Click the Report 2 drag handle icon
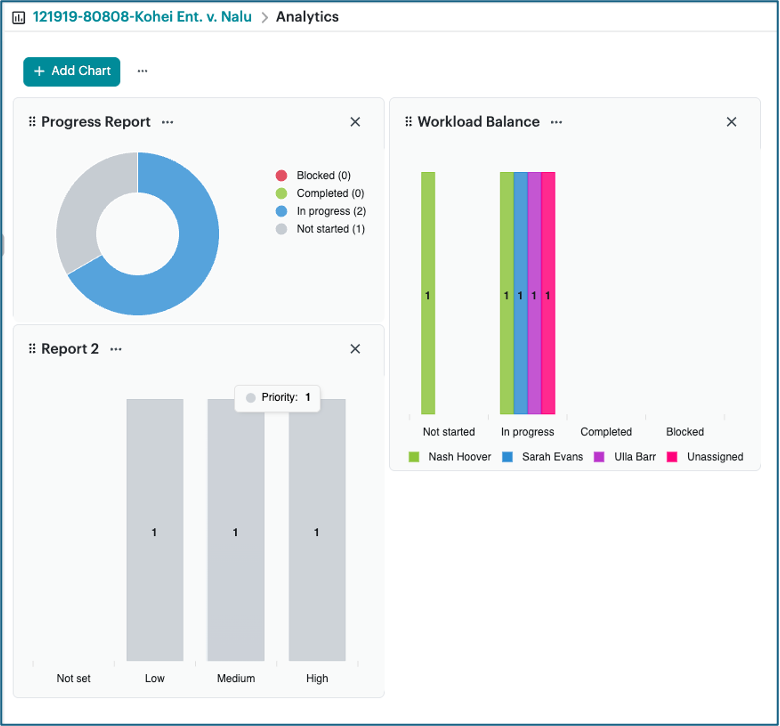This screenshot has height=726, width=780. 32,349
